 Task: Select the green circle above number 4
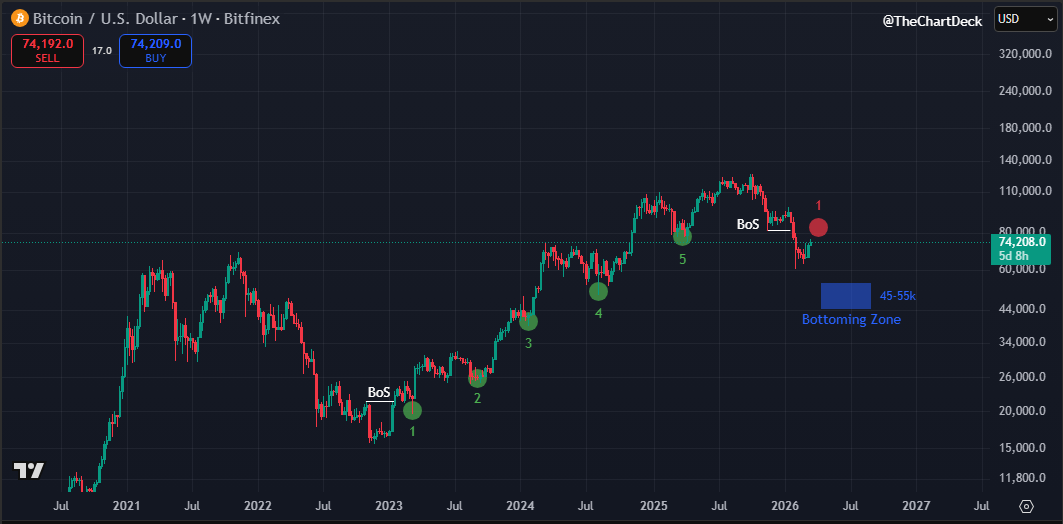coord(599,291)
